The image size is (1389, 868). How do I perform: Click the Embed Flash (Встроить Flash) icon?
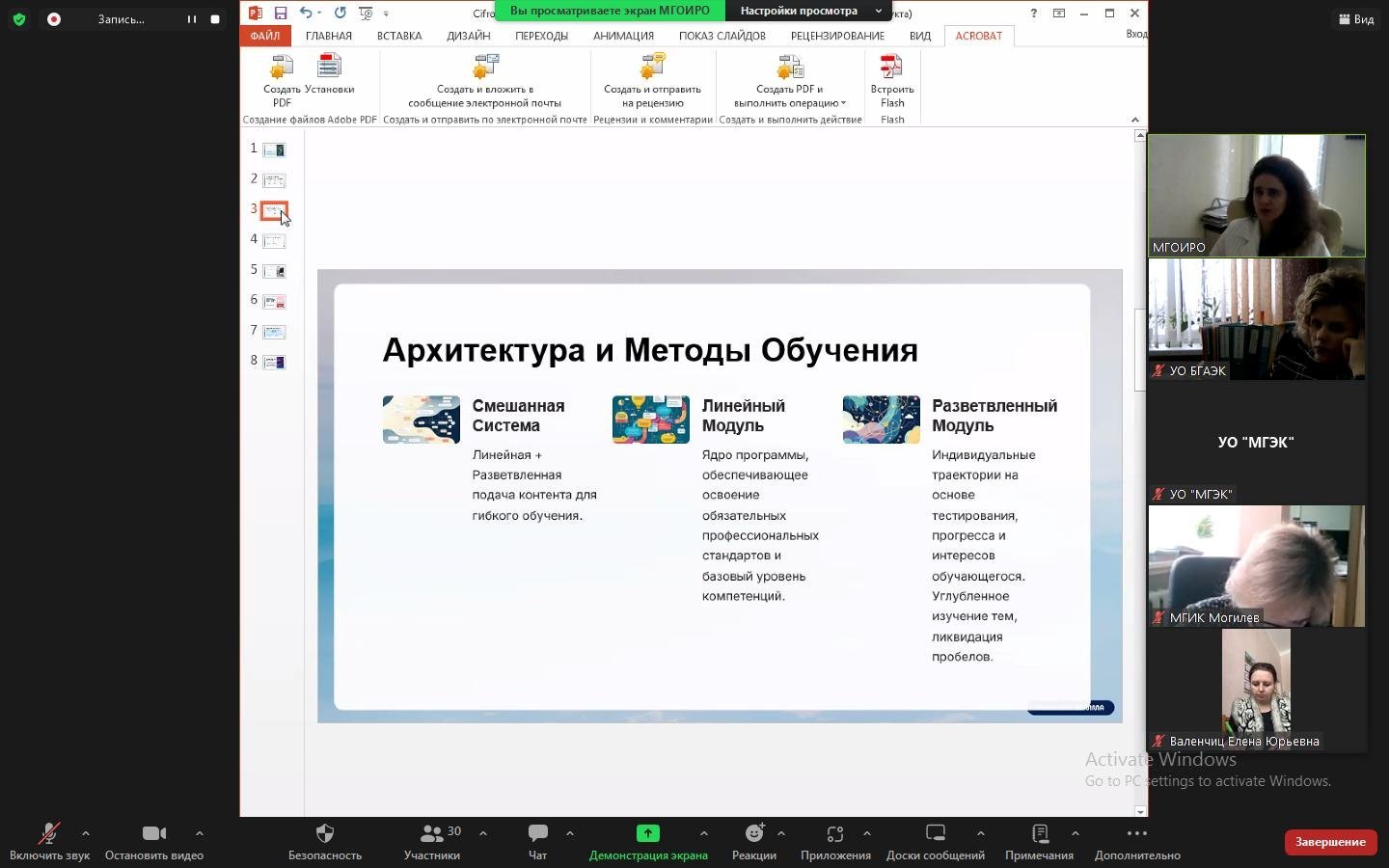[x=891, y=68]
